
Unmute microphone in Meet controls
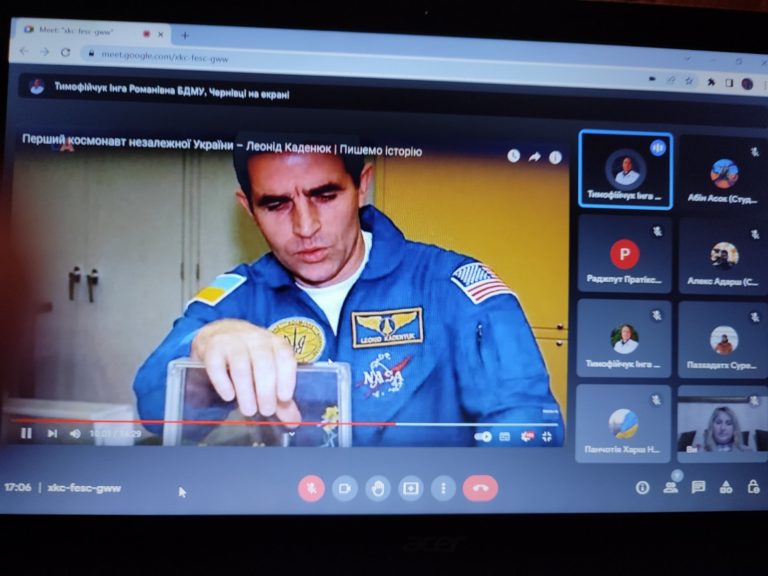(x=312, y=488)
